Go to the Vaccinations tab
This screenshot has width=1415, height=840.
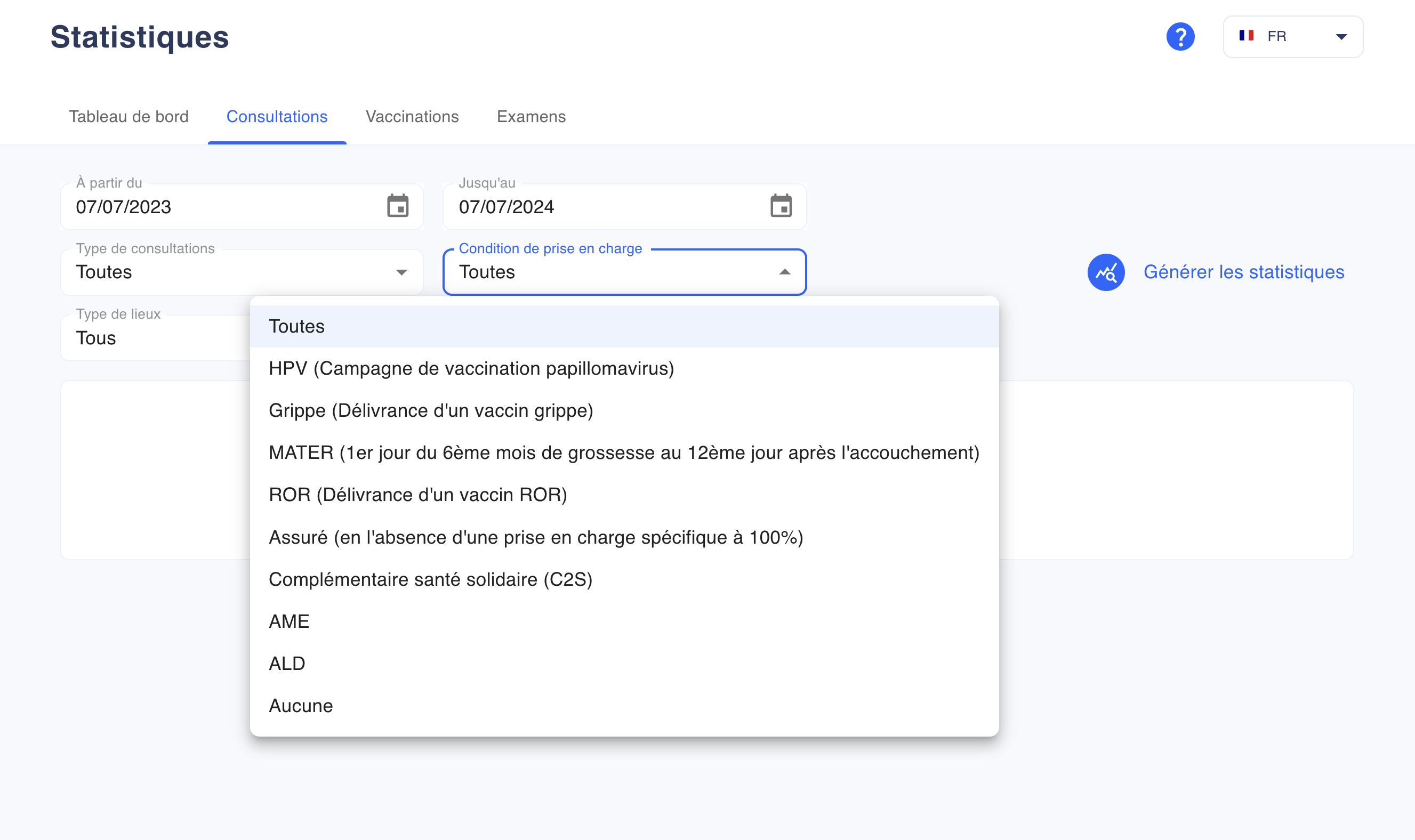click(412, 117)
